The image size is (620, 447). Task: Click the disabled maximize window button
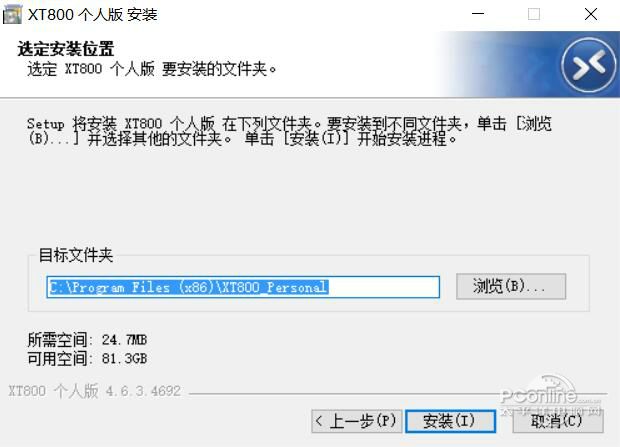tap(534, 14)
